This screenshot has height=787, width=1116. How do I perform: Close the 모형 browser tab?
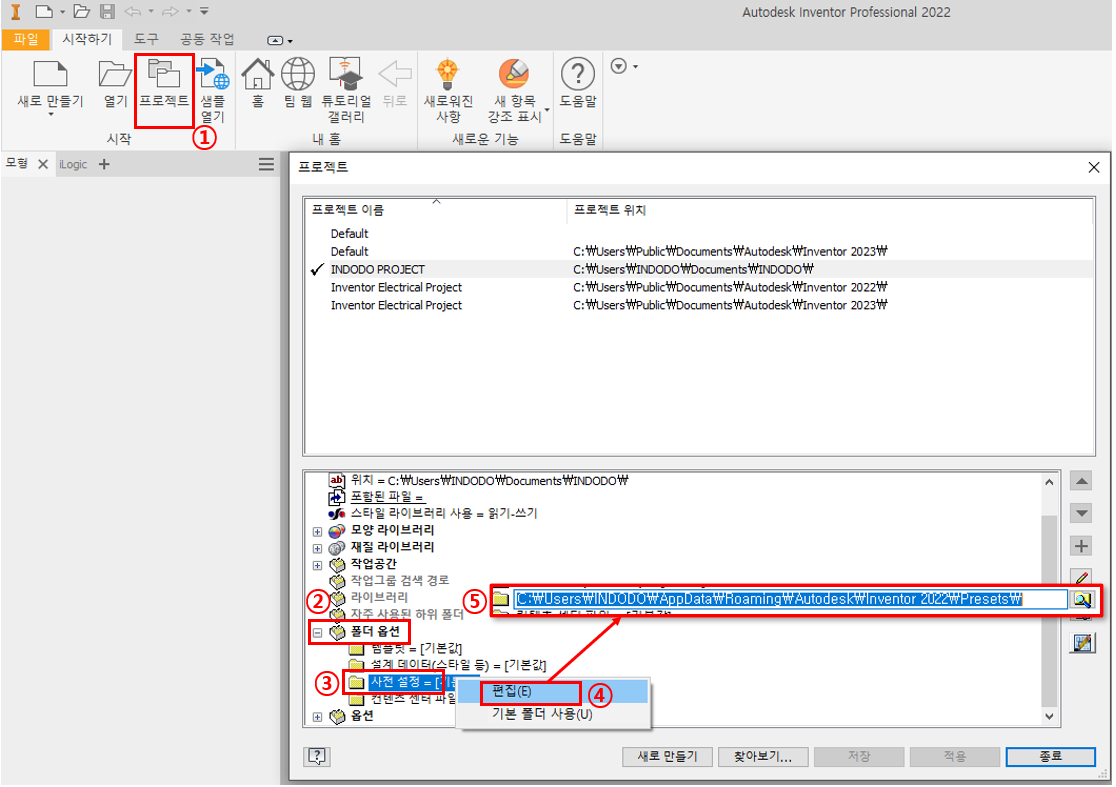43,164
